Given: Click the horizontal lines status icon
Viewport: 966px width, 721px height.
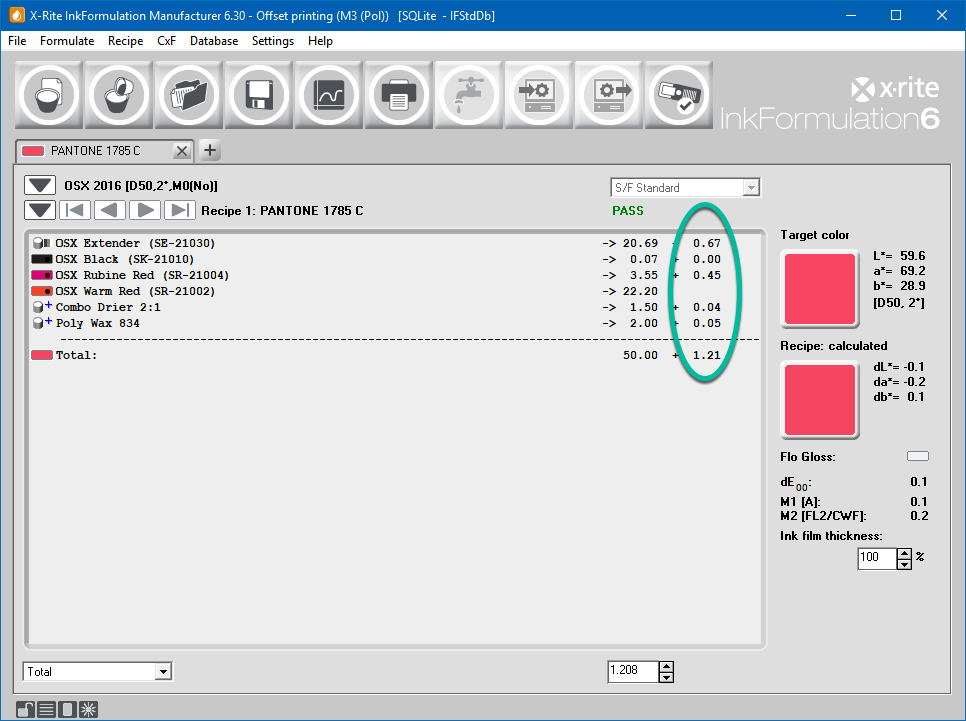Looking at the screenshot, I should point(46,709).
